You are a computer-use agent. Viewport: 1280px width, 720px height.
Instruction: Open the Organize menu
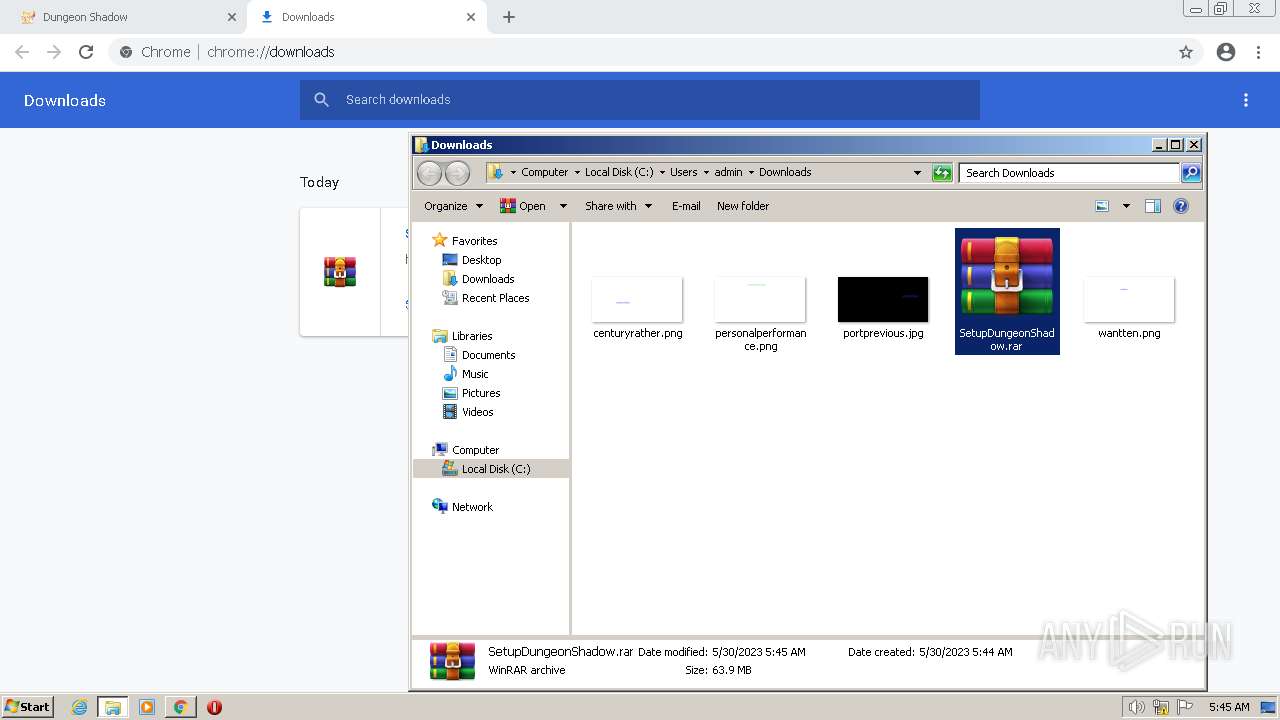click(453, 206)
